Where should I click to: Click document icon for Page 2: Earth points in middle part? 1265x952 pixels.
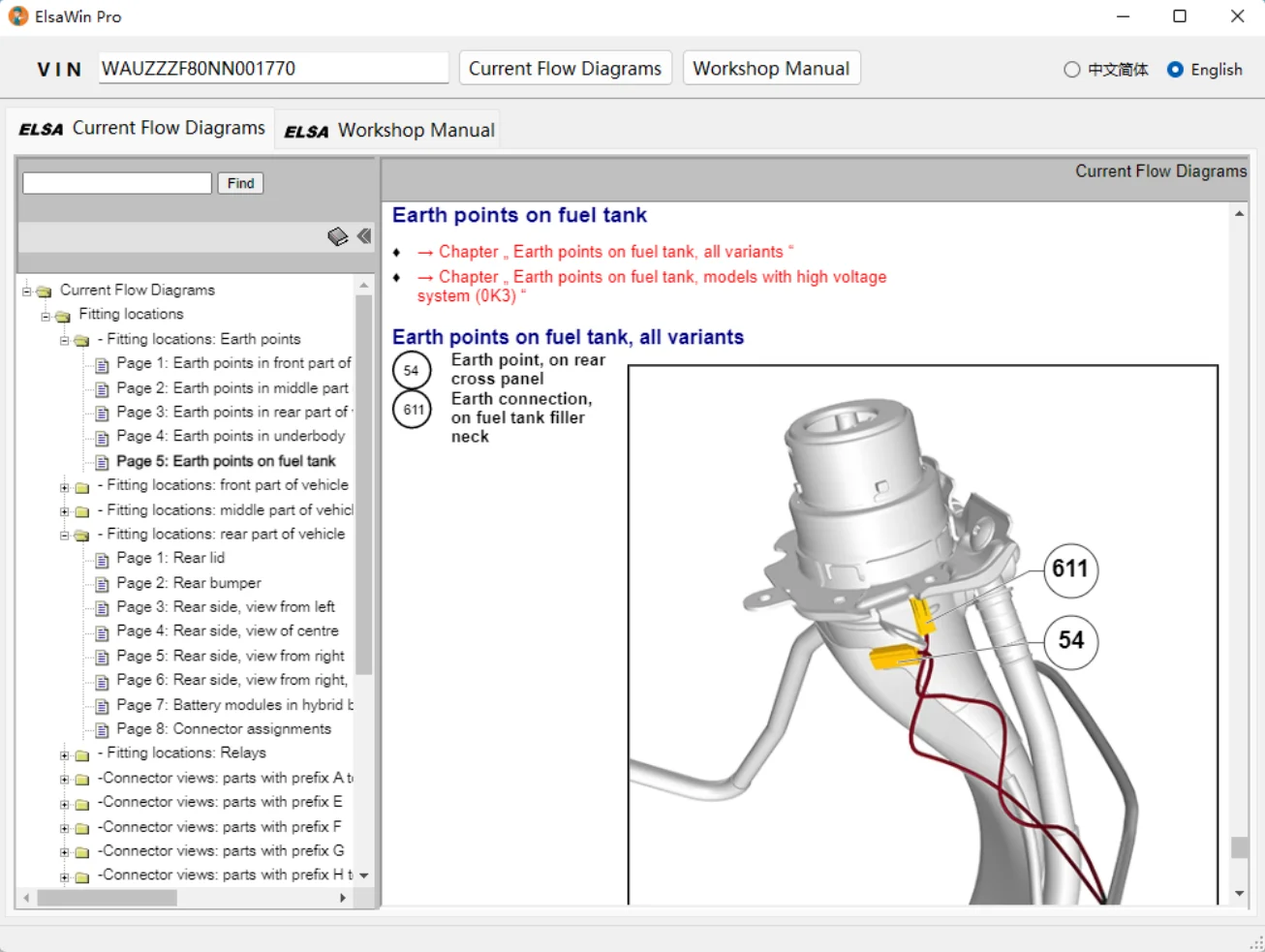coord(103,388)
